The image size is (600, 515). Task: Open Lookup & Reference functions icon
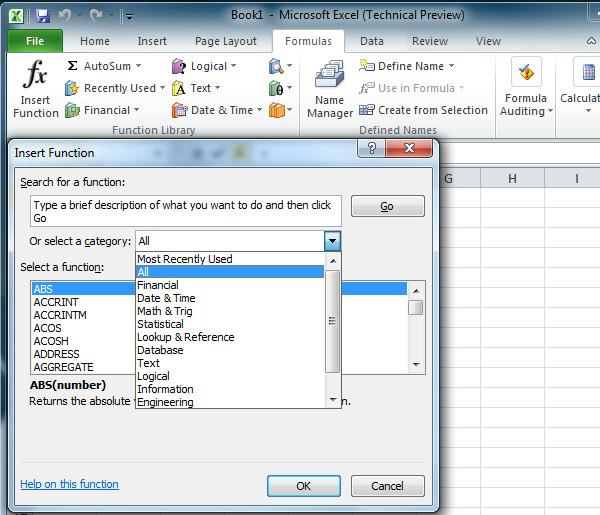pyautogui.click(x=276, y=66)
